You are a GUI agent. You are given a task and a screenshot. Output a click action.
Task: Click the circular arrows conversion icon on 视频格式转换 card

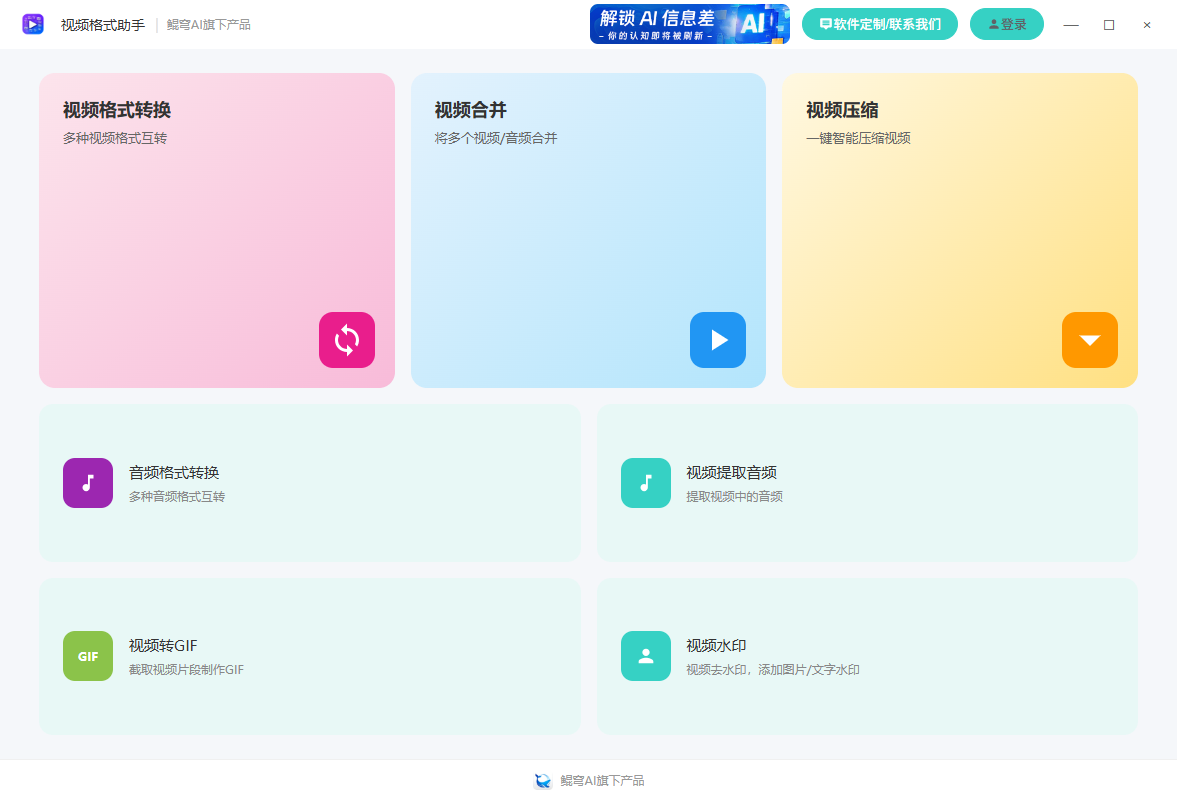(x=347, y=340)
